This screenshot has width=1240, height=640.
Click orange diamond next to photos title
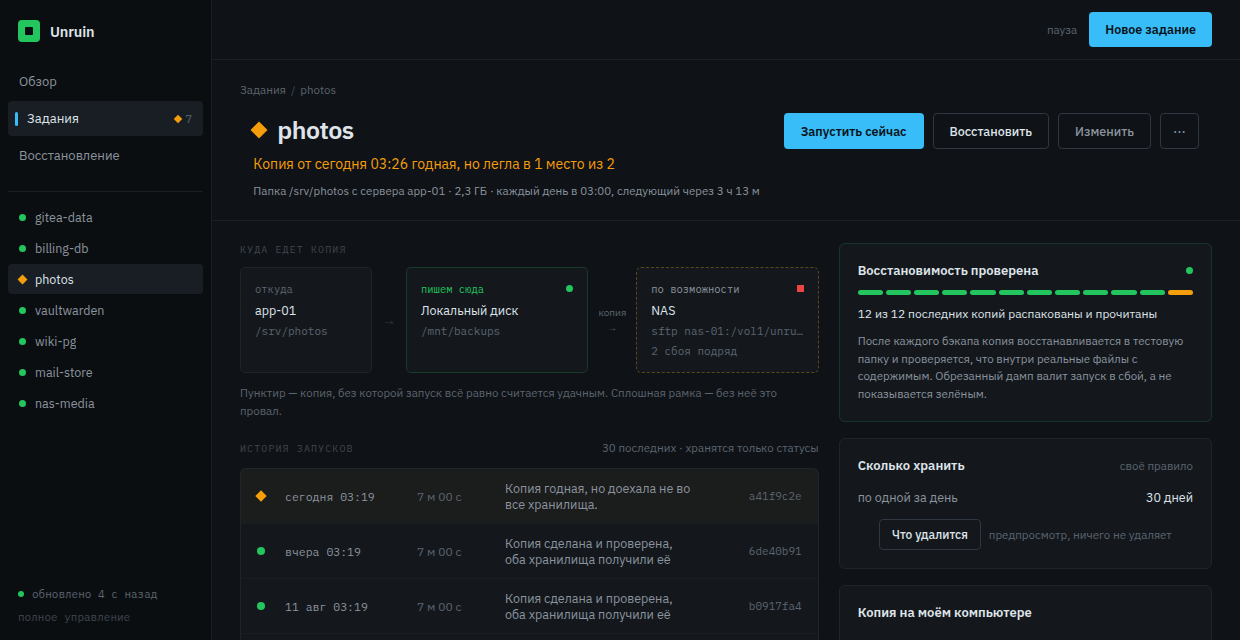click(x=259, y=130)
